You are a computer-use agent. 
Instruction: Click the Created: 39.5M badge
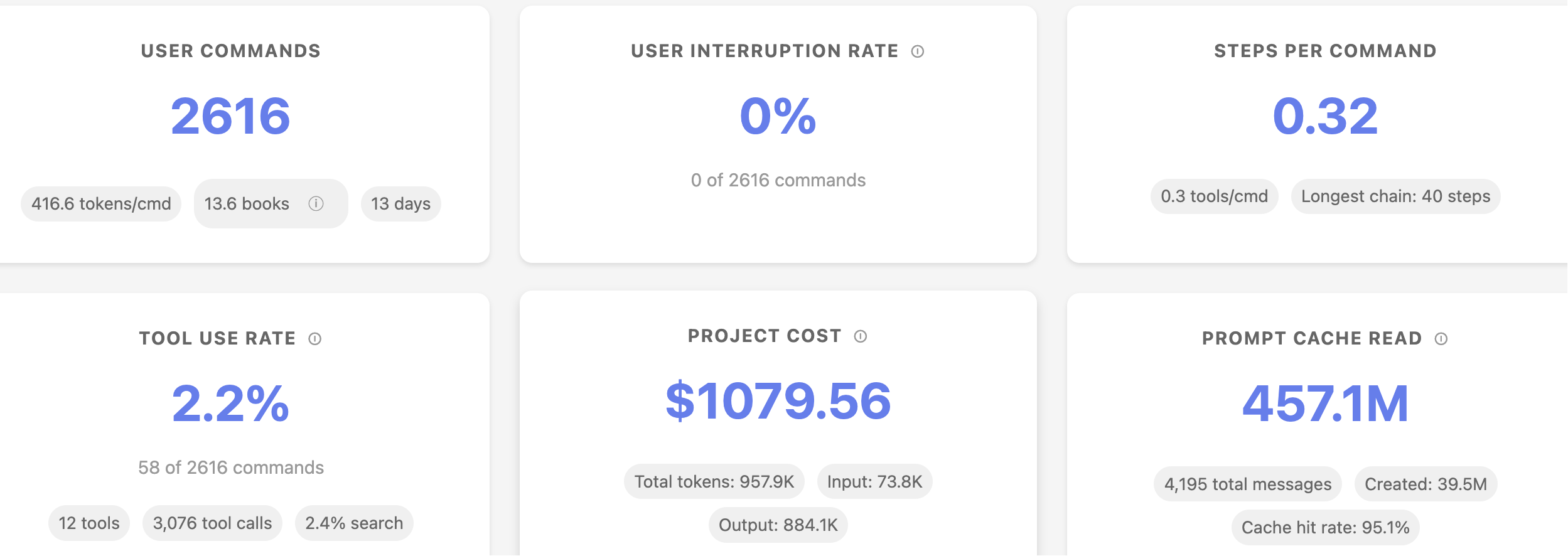pyautogui.click(x=1426, y=484)
